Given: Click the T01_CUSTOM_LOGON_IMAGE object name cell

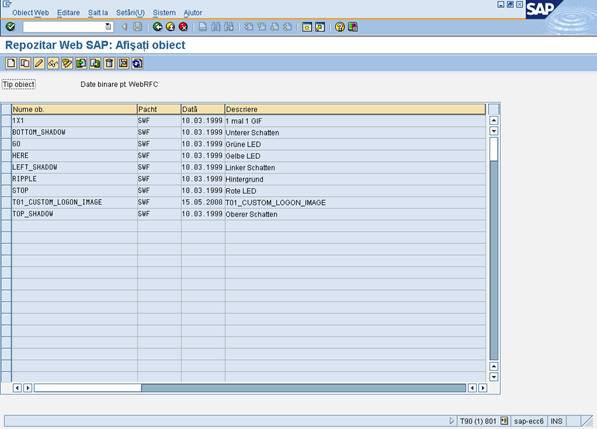Looking at the screenshot, I should click(x=74, y=203).
